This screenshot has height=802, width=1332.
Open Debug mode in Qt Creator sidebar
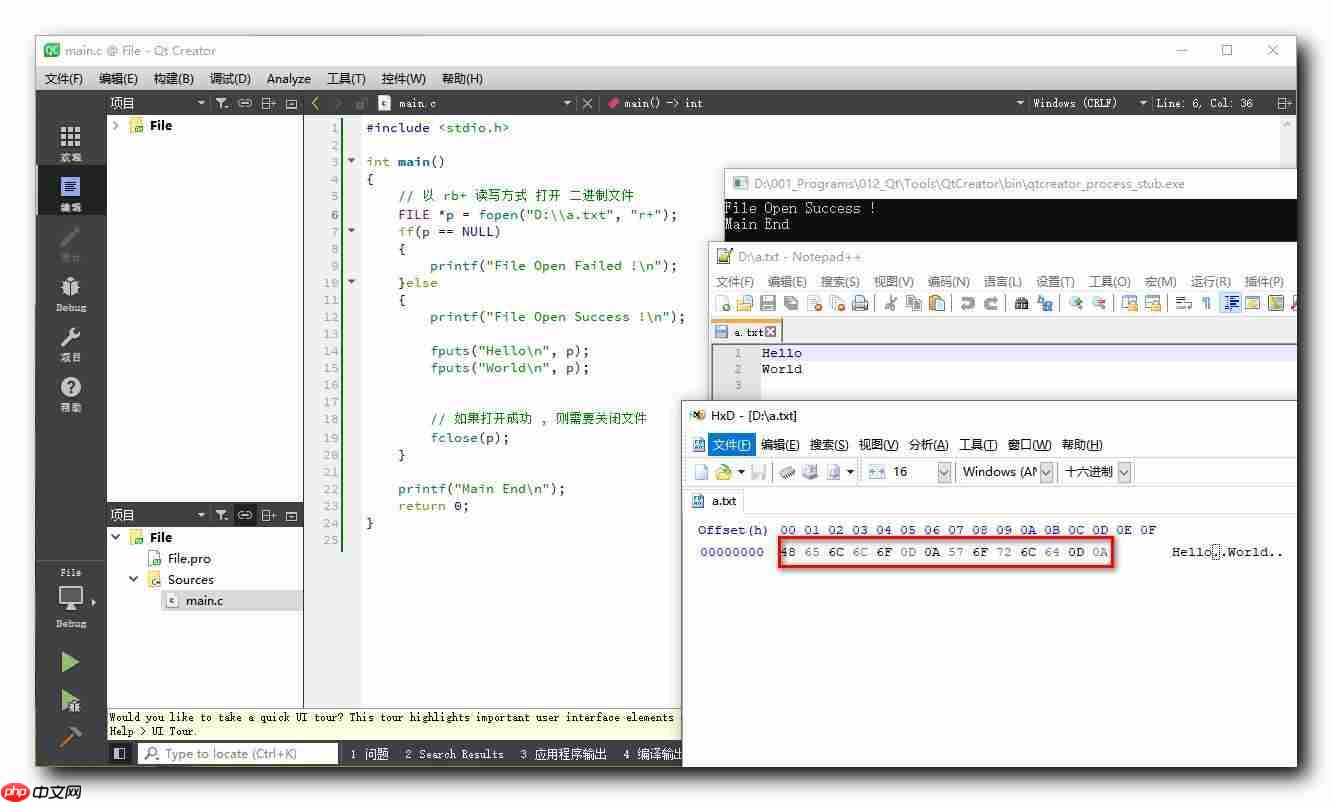pyautogui.click(x=70, y=293)
